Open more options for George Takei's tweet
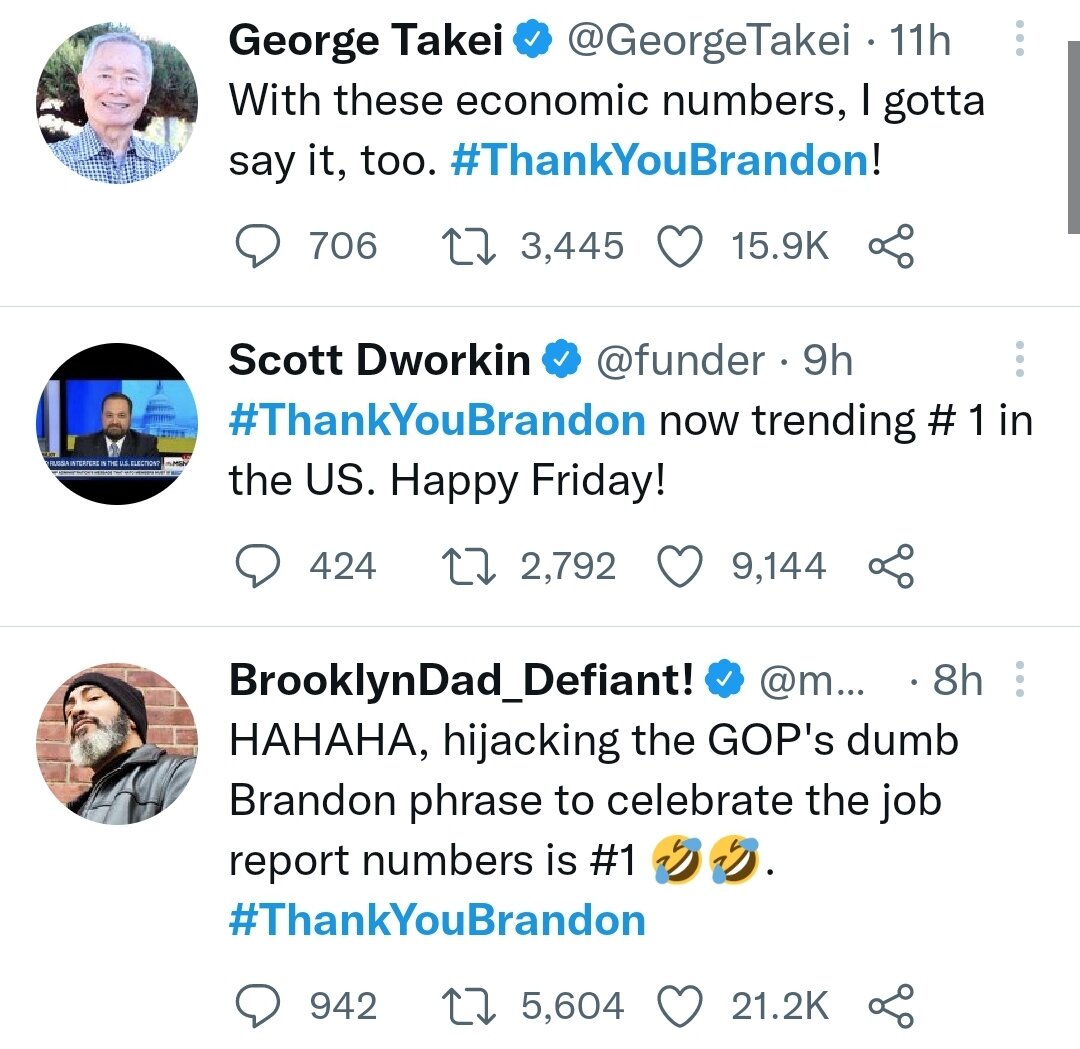The image size is (1080, 1049). 1020,40
